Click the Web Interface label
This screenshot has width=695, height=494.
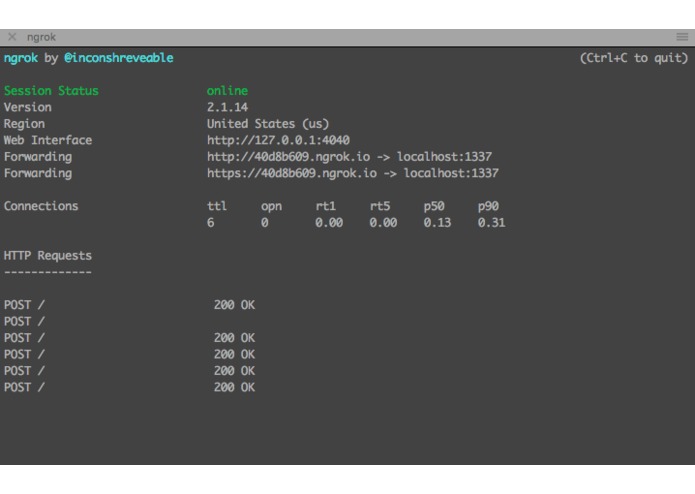[x=48, y=140]
